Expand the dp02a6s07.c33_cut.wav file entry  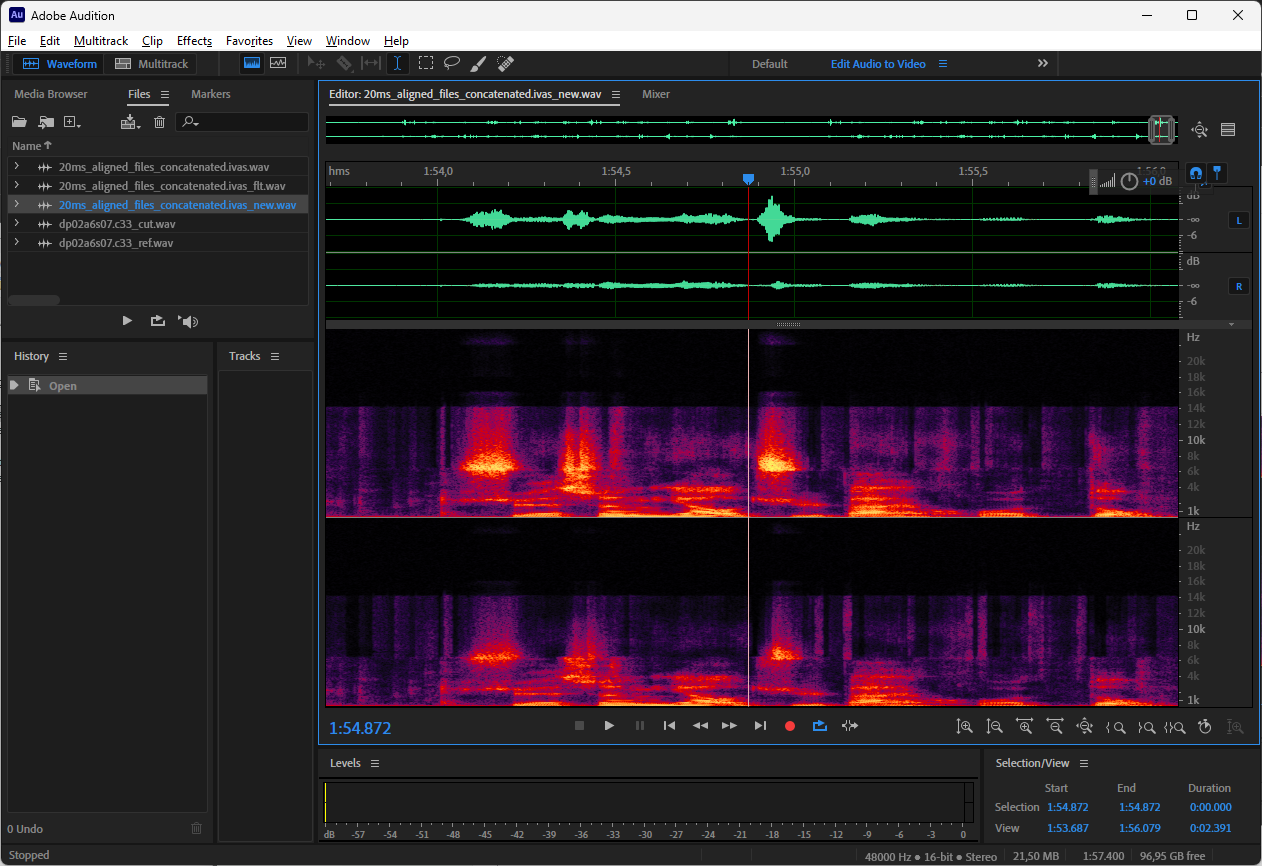click(x=17, y=224)
